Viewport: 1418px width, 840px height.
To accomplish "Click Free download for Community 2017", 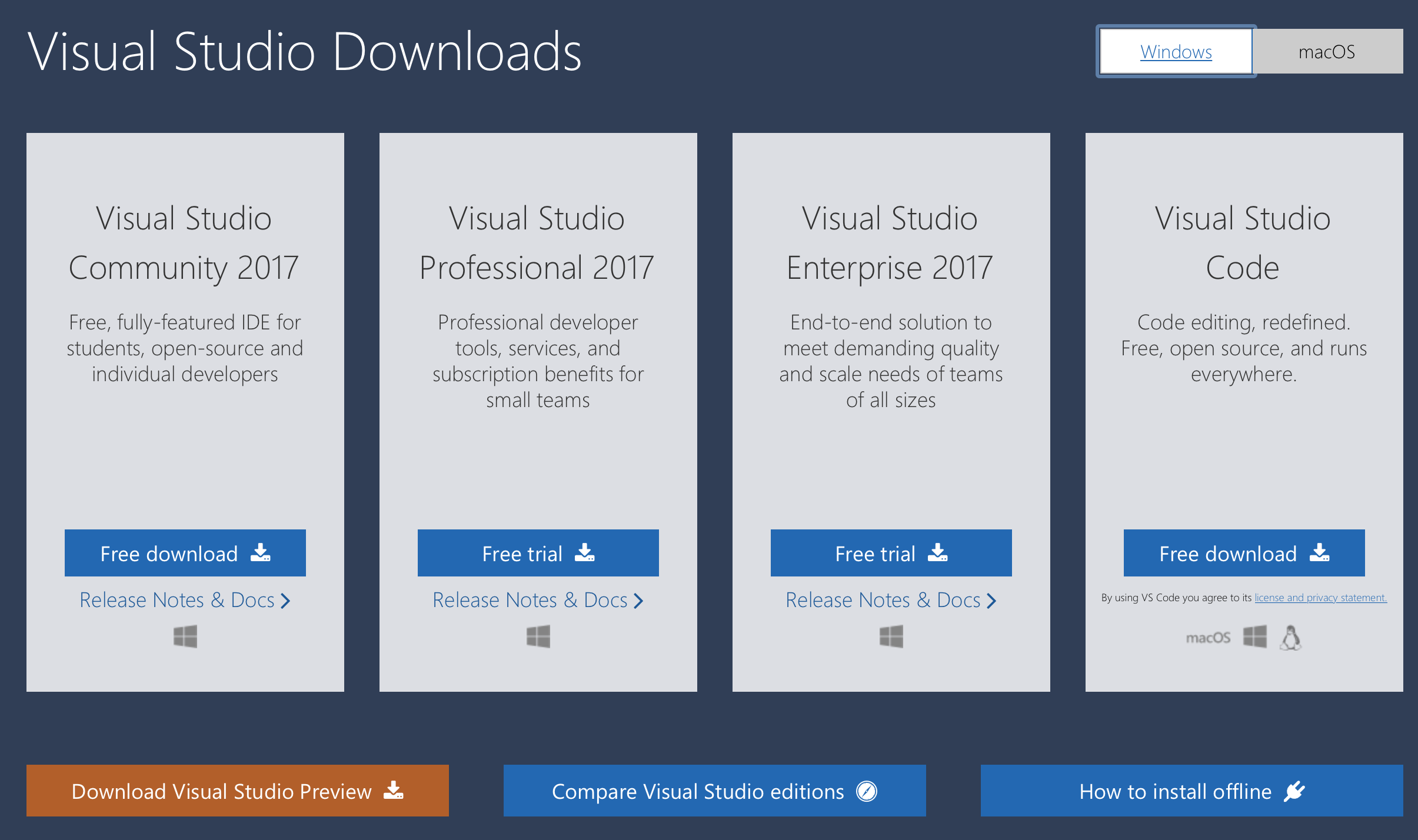I will [x=185, y=553].
